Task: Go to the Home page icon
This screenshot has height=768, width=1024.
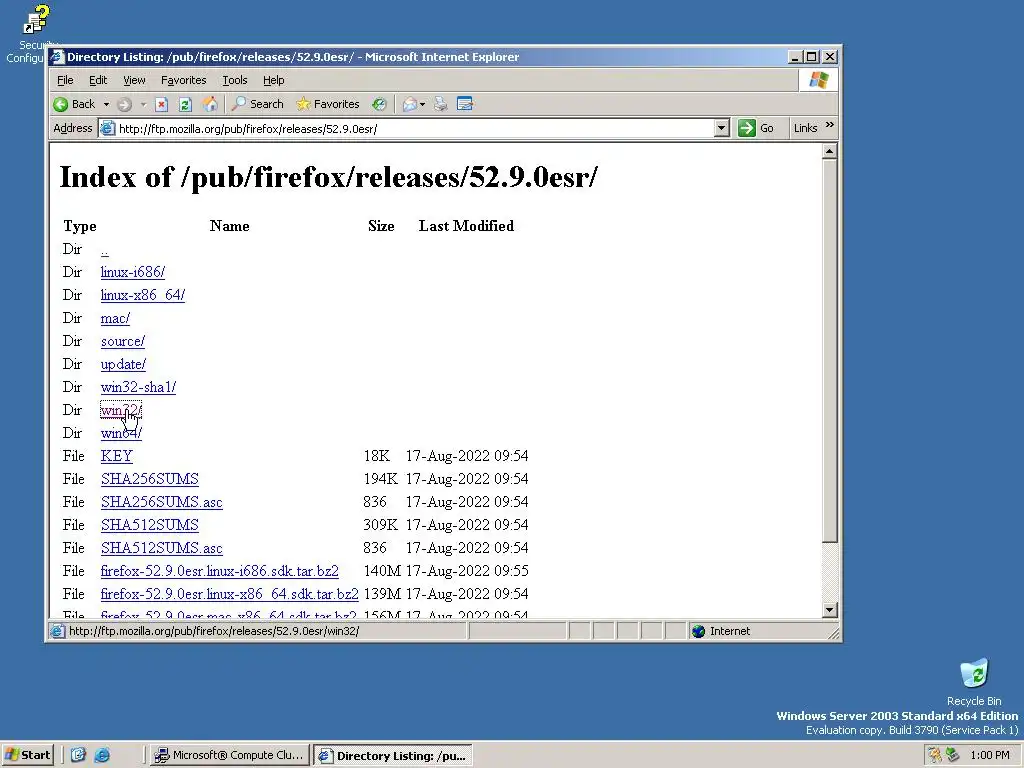Action: (x=210, y=104)
